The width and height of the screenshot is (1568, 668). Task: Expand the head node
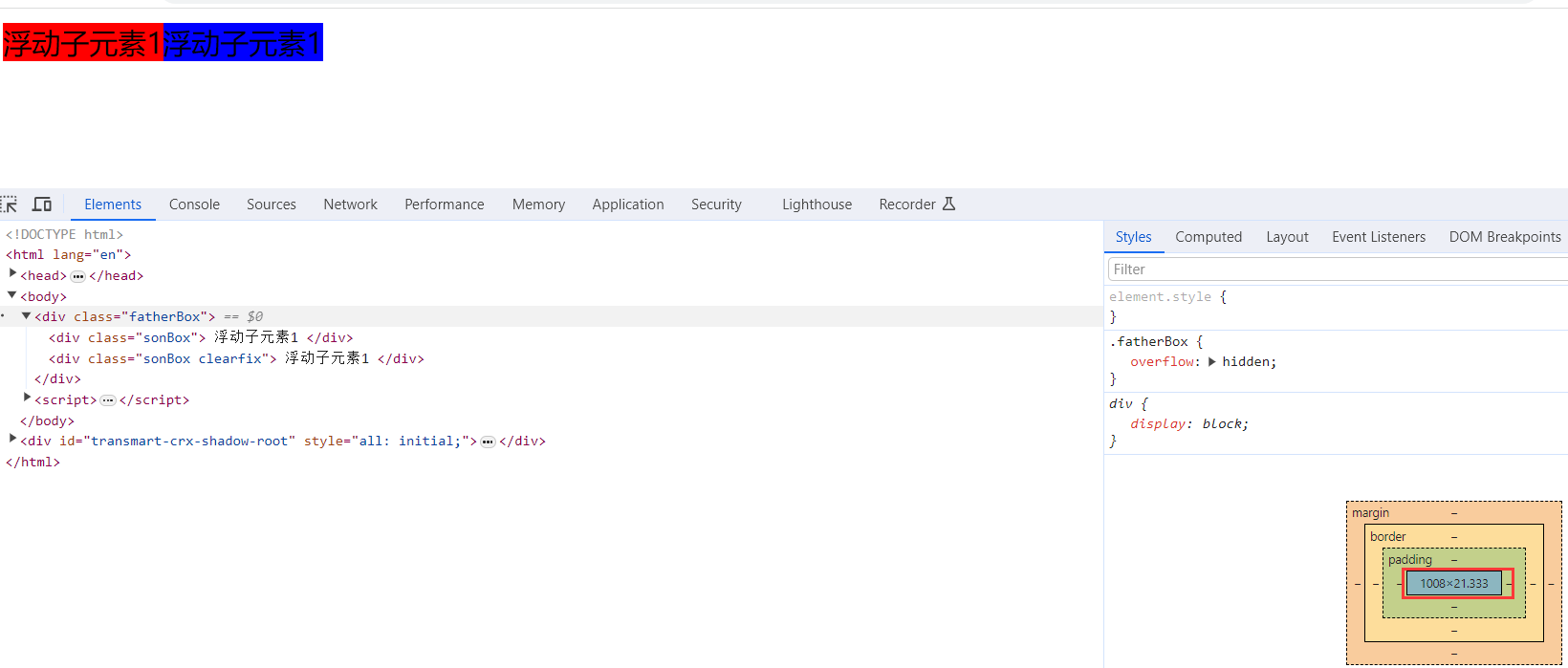point(12,274)
